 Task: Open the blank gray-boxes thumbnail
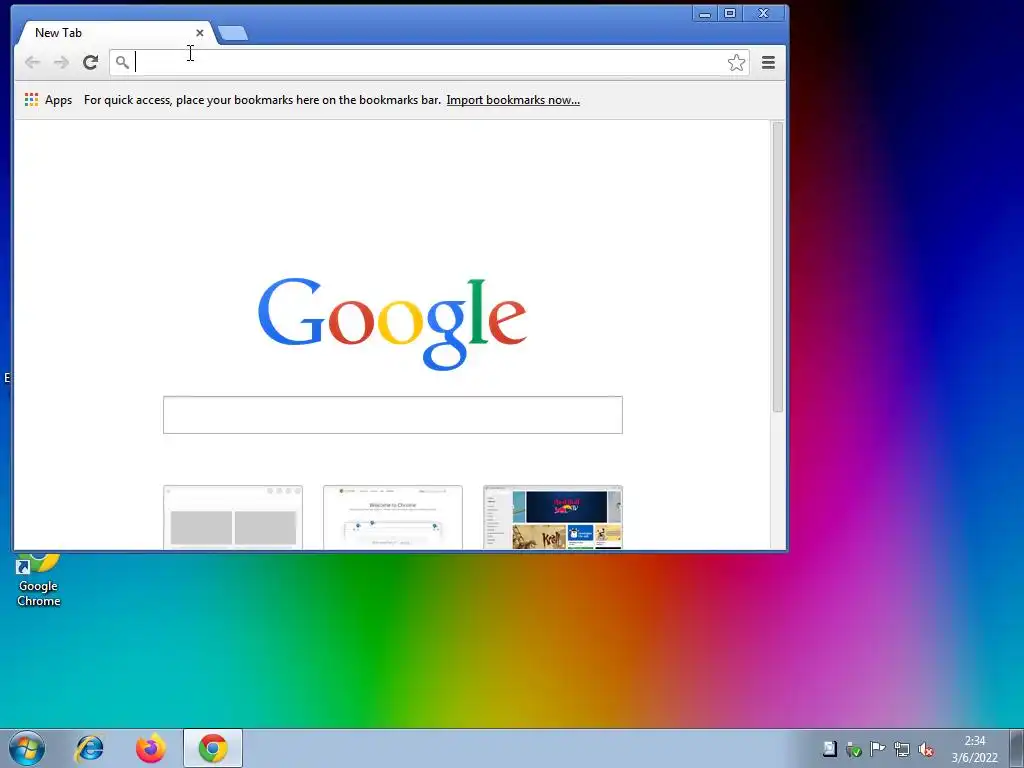233,517
